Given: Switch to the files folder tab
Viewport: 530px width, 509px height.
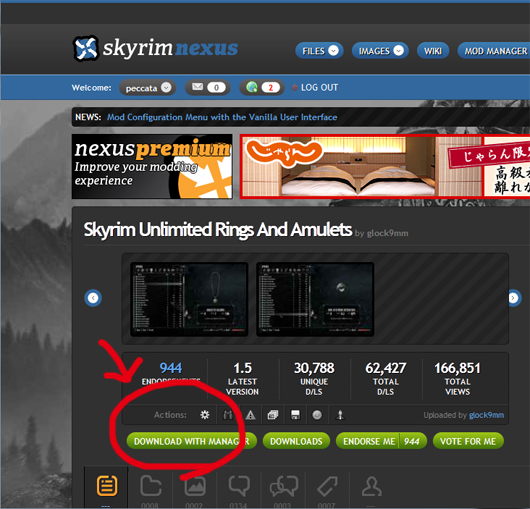Looking at the screenshot, I should click(x=150, y=487).
